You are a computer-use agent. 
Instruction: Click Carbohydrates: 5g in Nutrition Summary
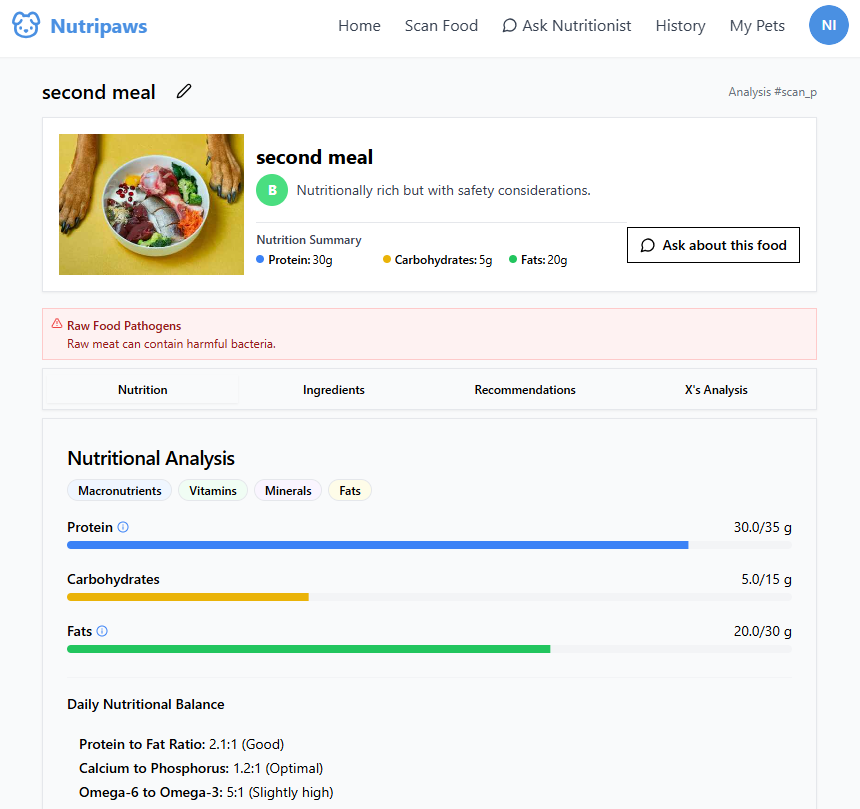tap(438, 259)
